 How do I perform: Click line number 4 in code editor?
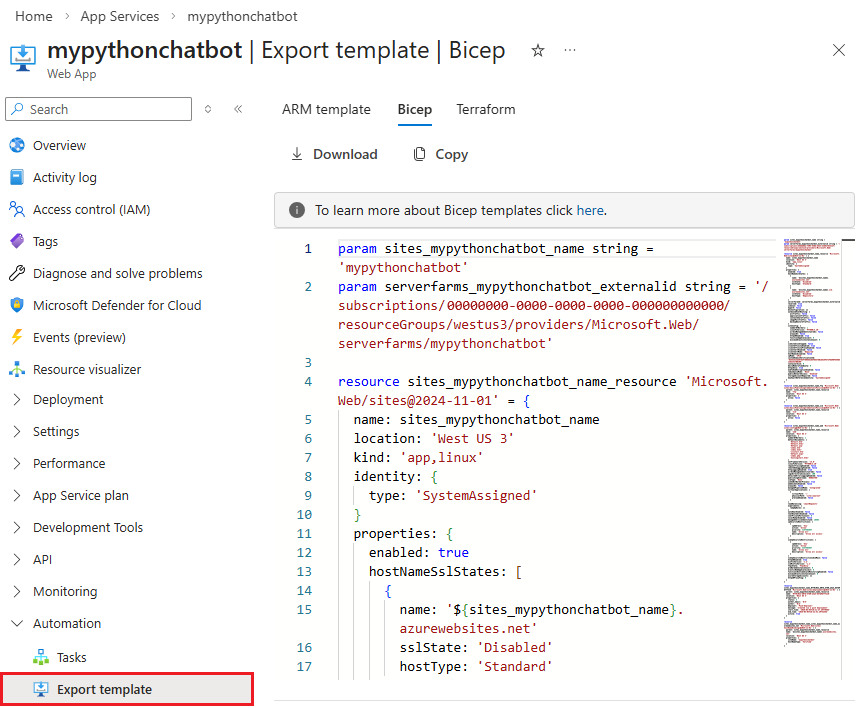click(308, 382)
